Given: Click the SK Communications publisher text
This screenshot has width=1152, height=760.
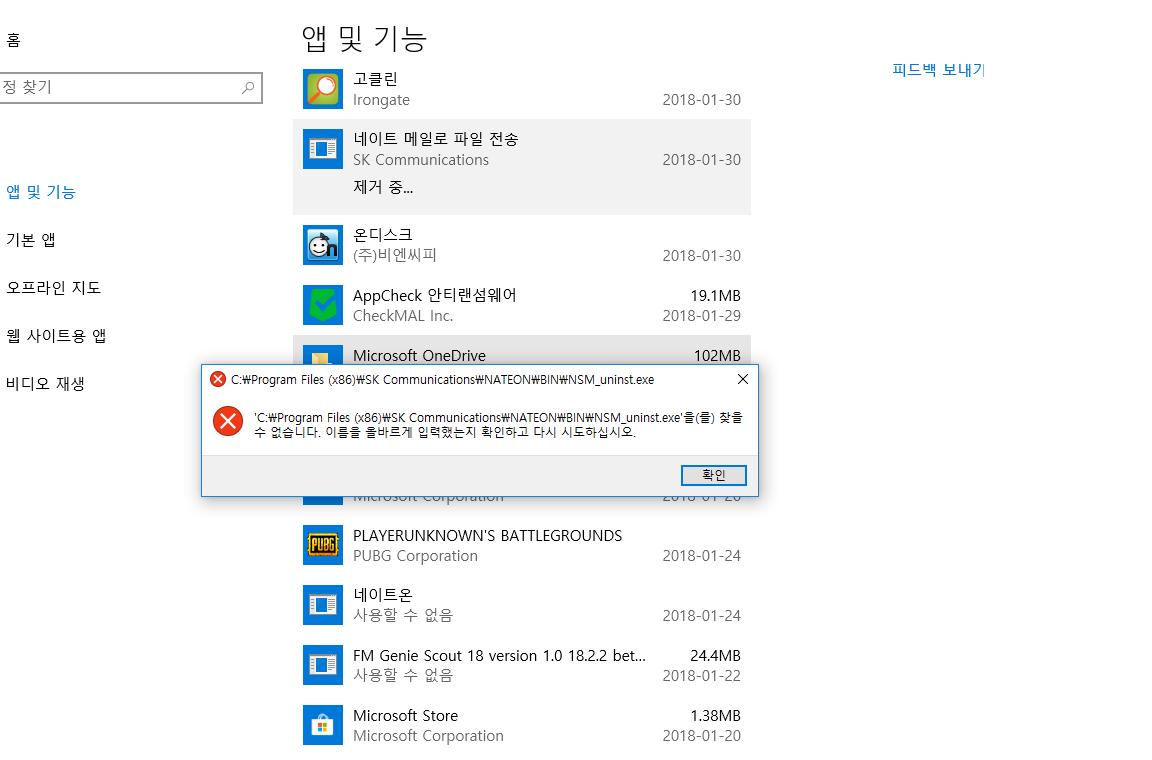Looking at the screenshot, I should pos(421,159).
